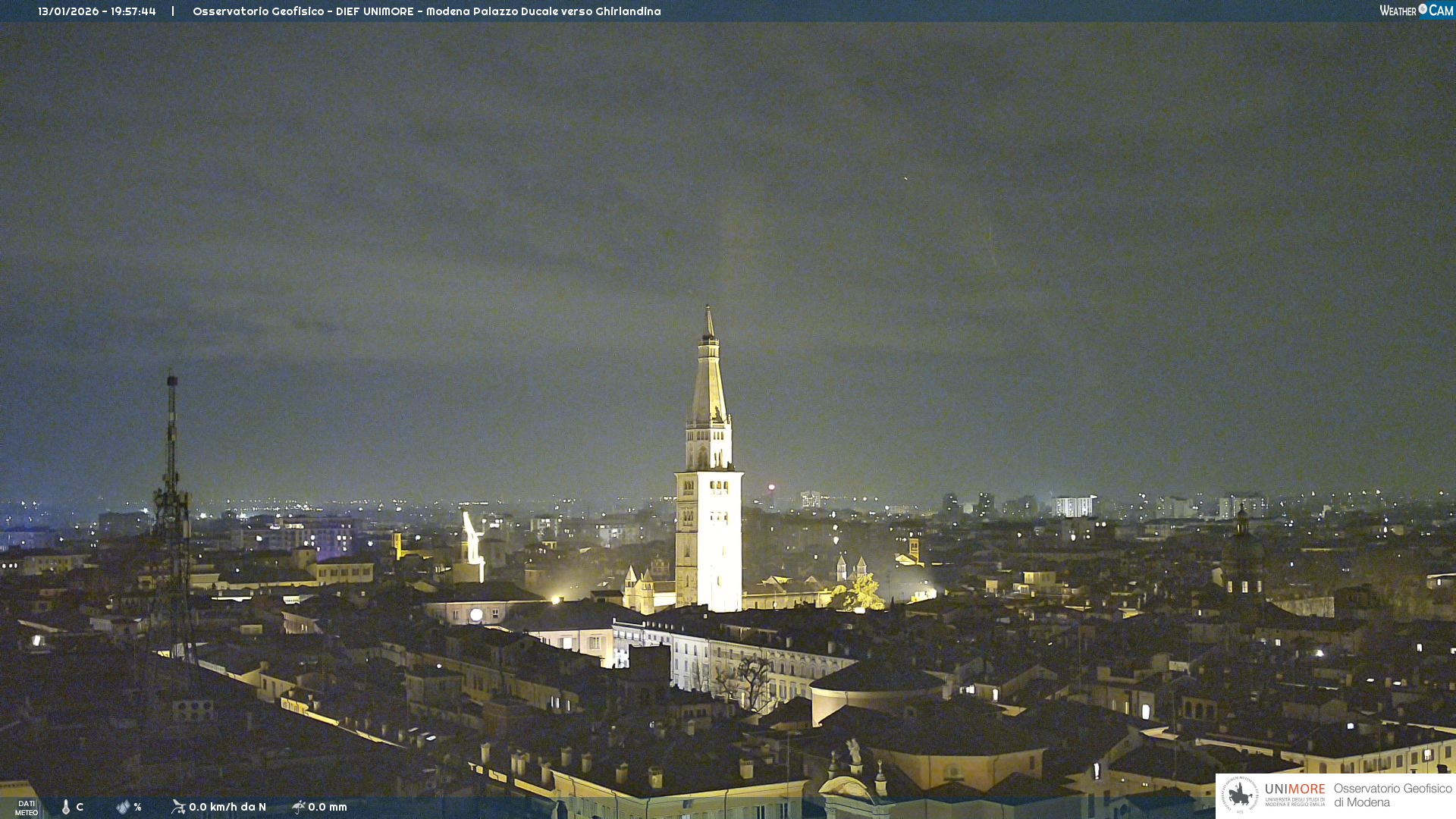This screenshot has height=819, width=1456.
Task: Click the camera lens in WeatherCam logo
Action: tap(1423, 9)
